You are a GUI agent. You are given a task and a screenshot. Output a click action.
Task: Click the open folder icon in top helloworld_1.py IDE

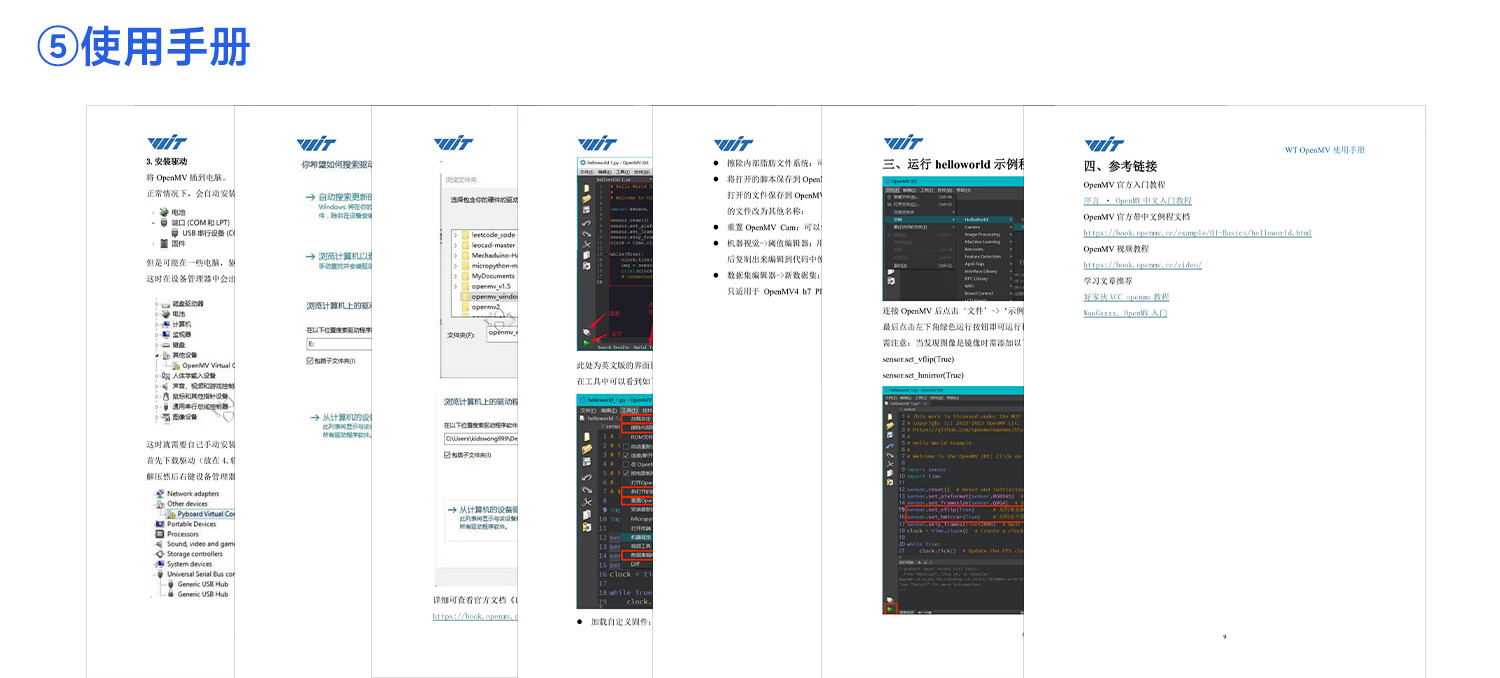tap(587, 199)
